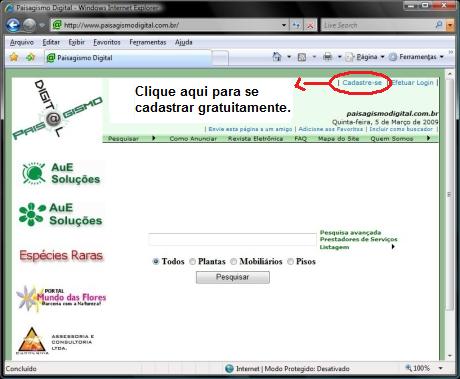The height and width of the screenshot is (379, 460).
Task: Select the Plantas radio button
Action: [192, 262]
